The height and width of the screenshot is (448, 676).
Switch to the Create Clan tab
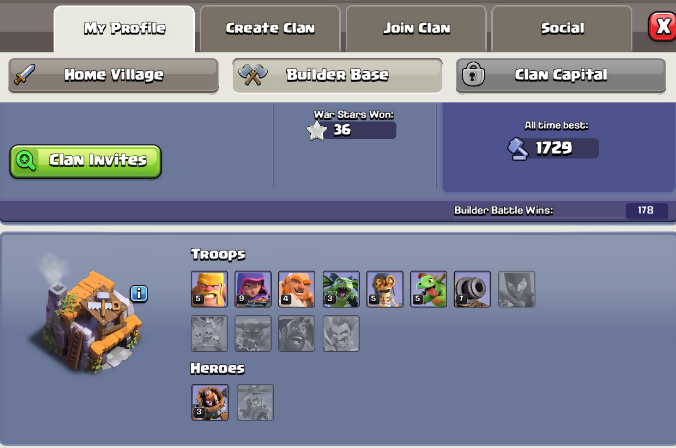click(x=270, y=28)
